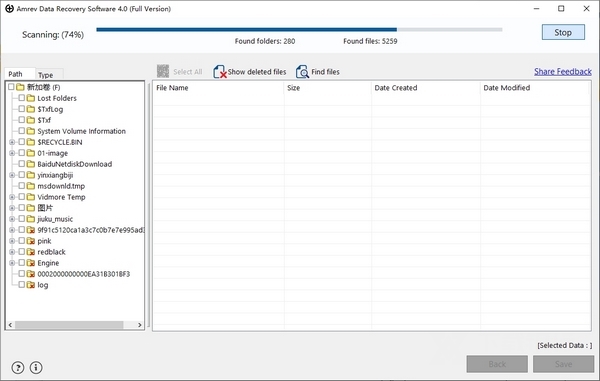Click the BaiduNetdiskDownload folder icon
This screenshot has height=381, width=600.
pyautogui.click(x=31, y=164)
